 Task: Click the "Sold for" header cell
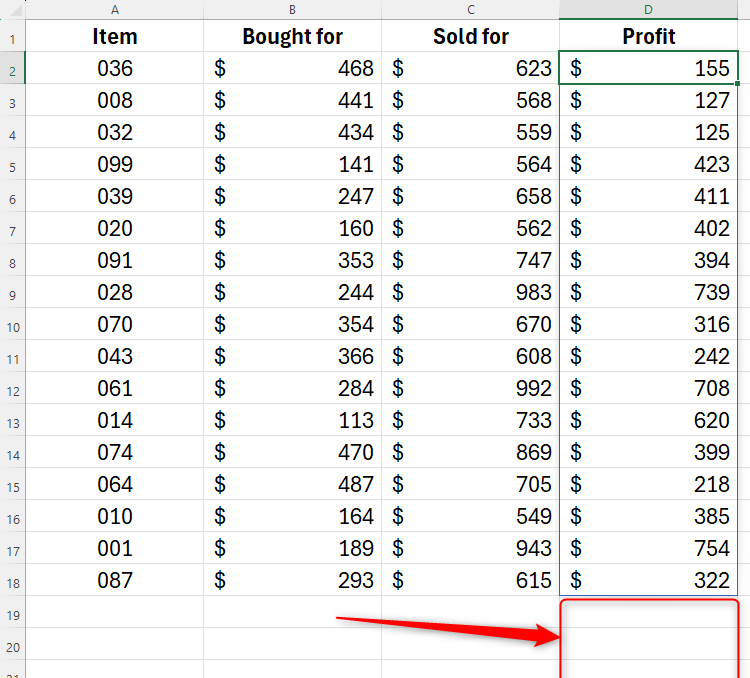[x=470, y=37]
